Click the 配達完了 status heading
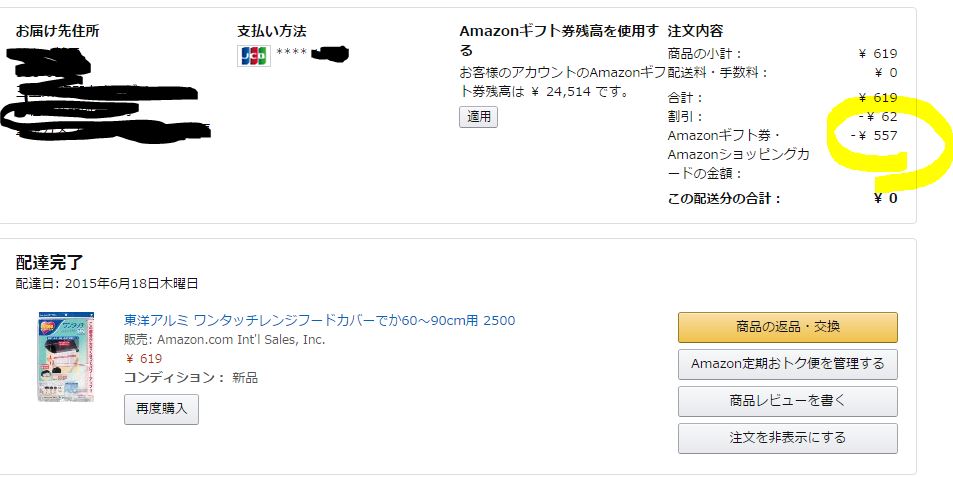 point(49,263)
